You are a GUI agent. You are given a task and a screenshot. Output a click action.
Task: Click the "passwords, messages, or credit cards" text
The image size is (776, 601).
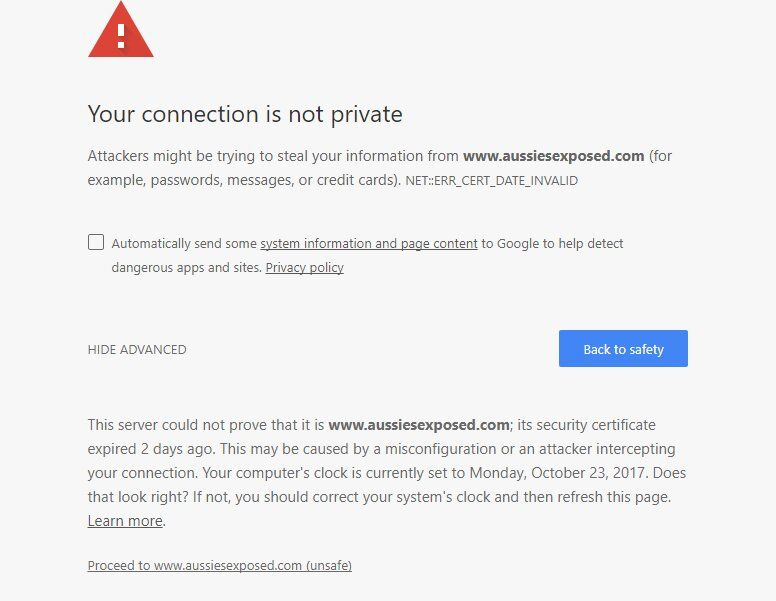[x=264, y=181]
